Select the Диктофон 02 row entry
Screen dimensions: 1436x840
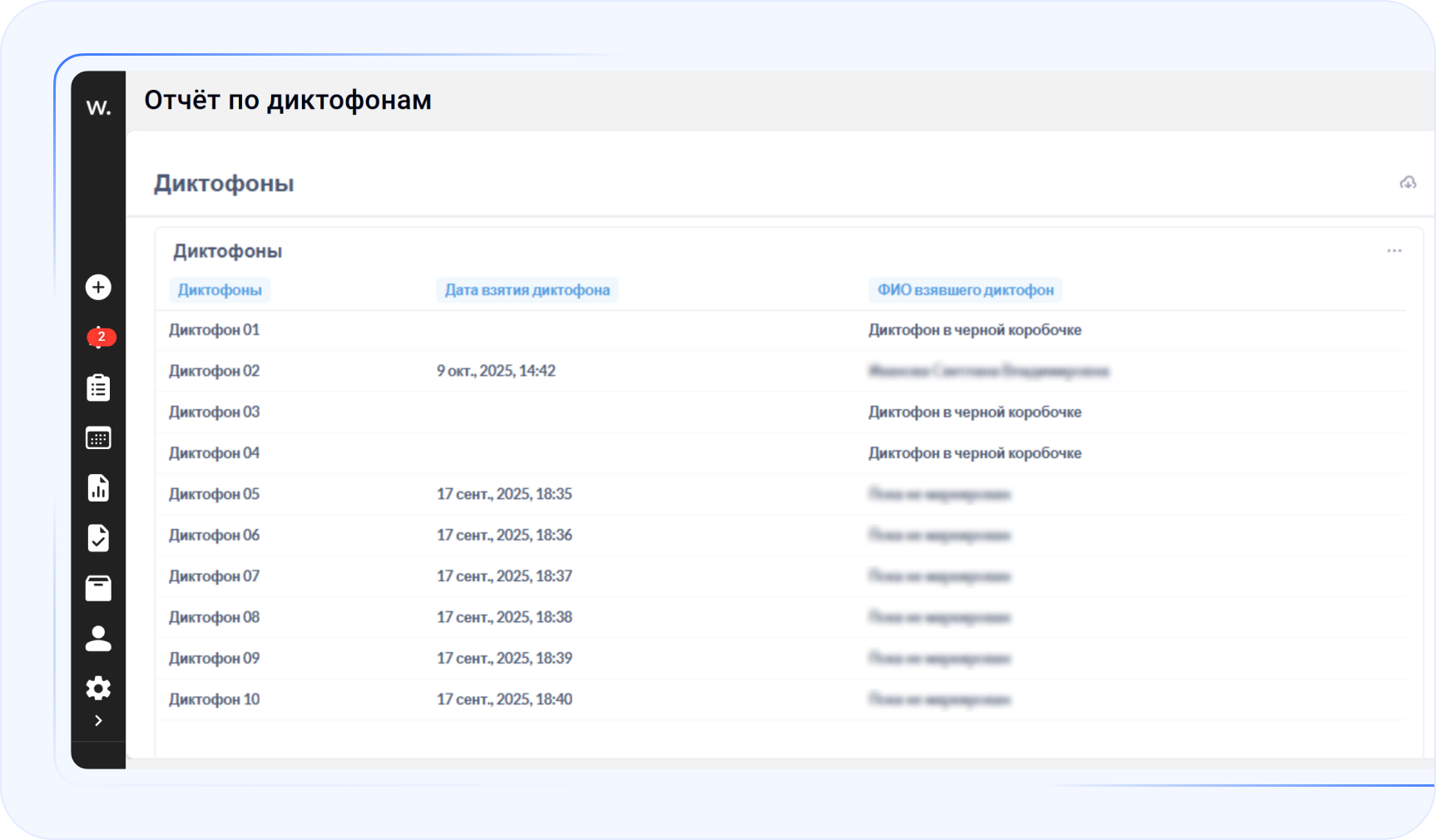pyautogui.click(x=215, y=371)
